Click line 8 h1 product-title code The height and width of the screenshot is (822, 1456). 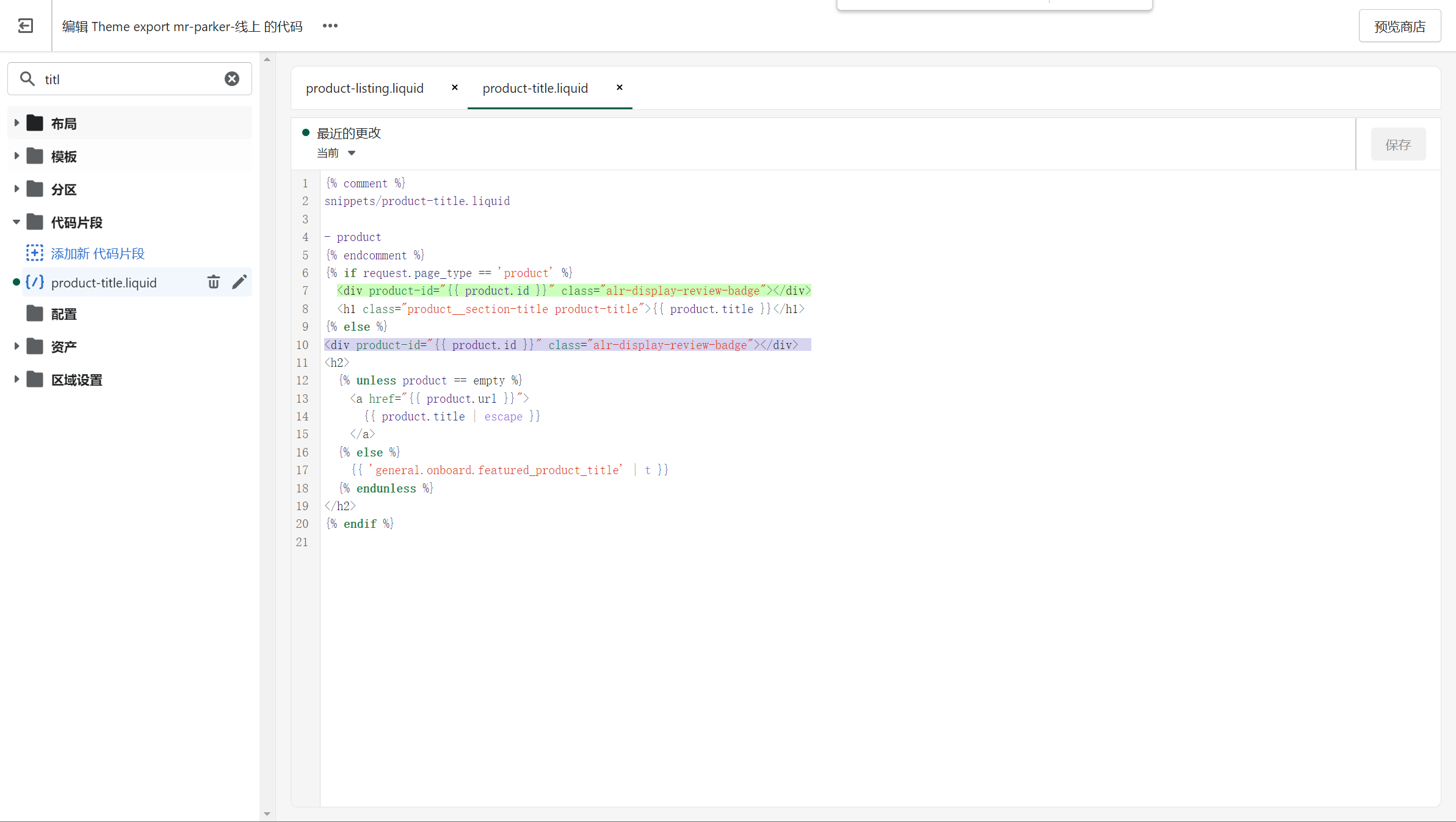coord(571,309)
